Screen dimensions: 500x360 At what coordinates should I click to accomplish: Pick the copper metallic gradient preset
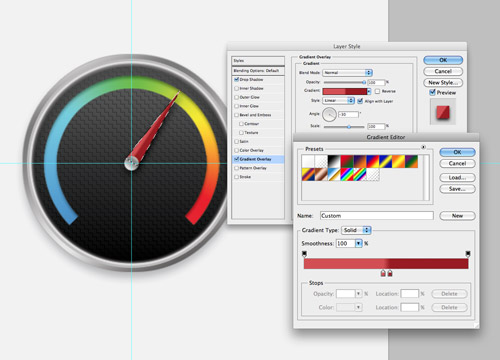321,174
